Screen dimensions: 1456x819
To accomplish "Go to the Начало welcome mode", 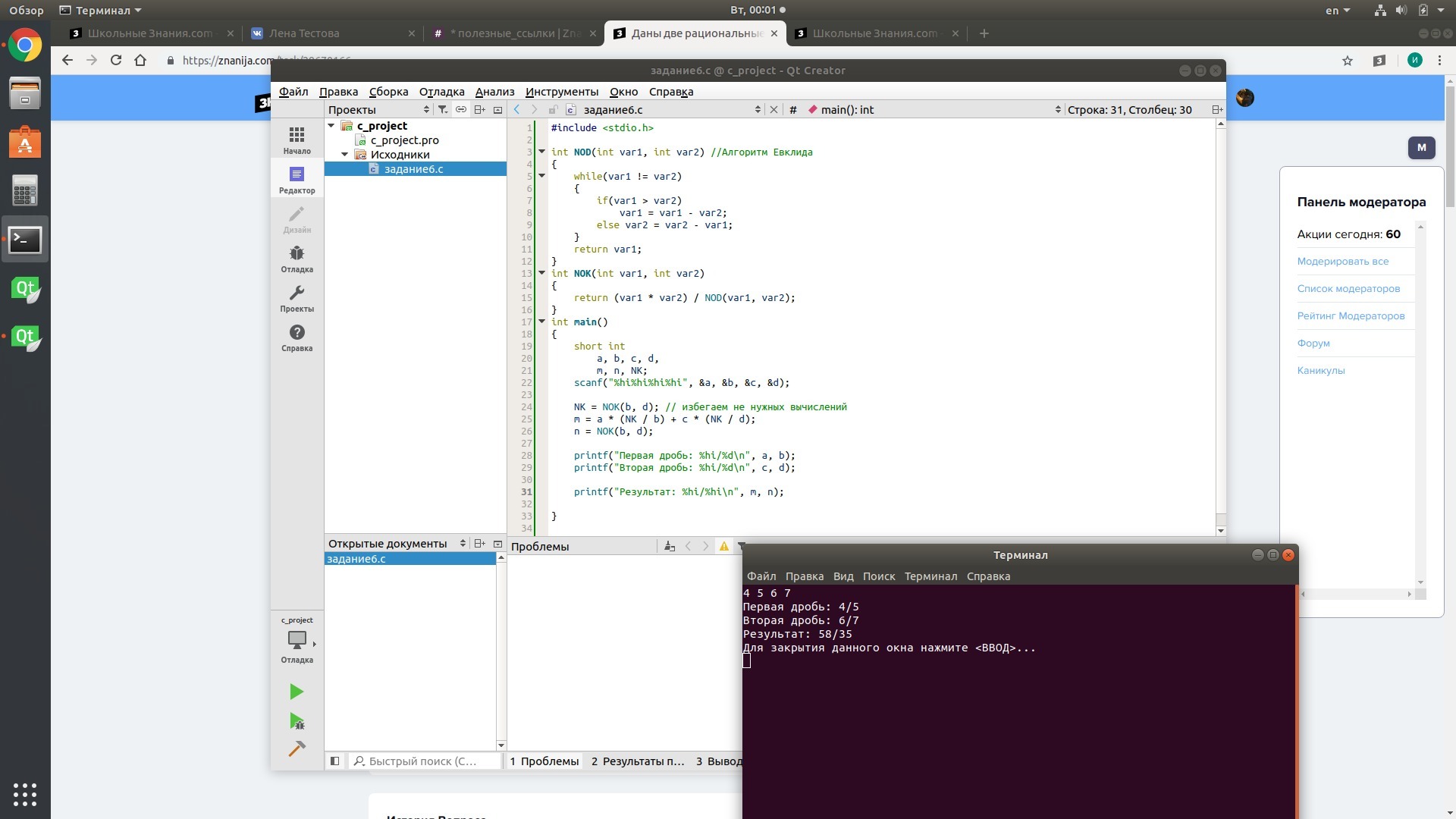I will pyautogui.click(x=297, y=140).
